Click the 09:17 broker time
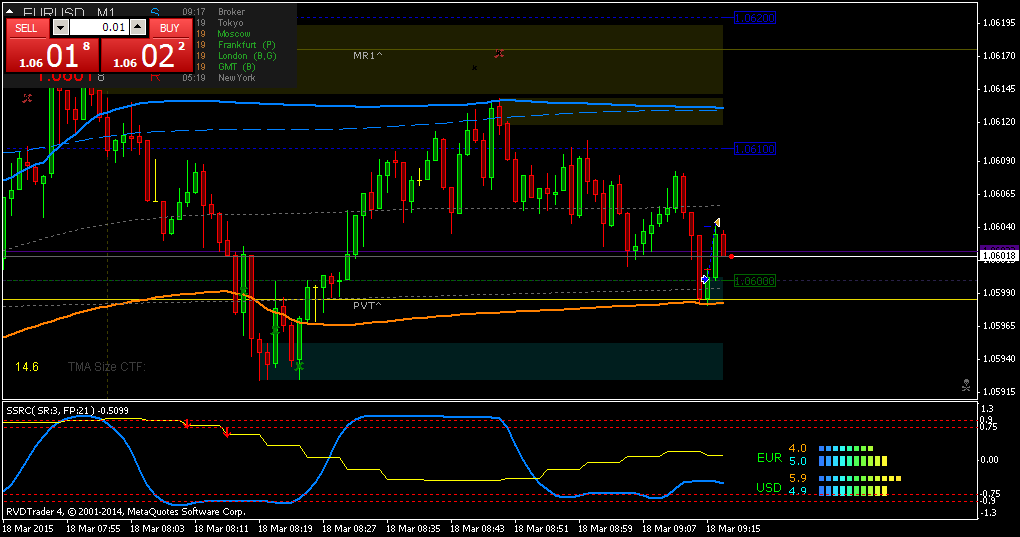Viewport: 1020px width, 537px height. [194, 12]
